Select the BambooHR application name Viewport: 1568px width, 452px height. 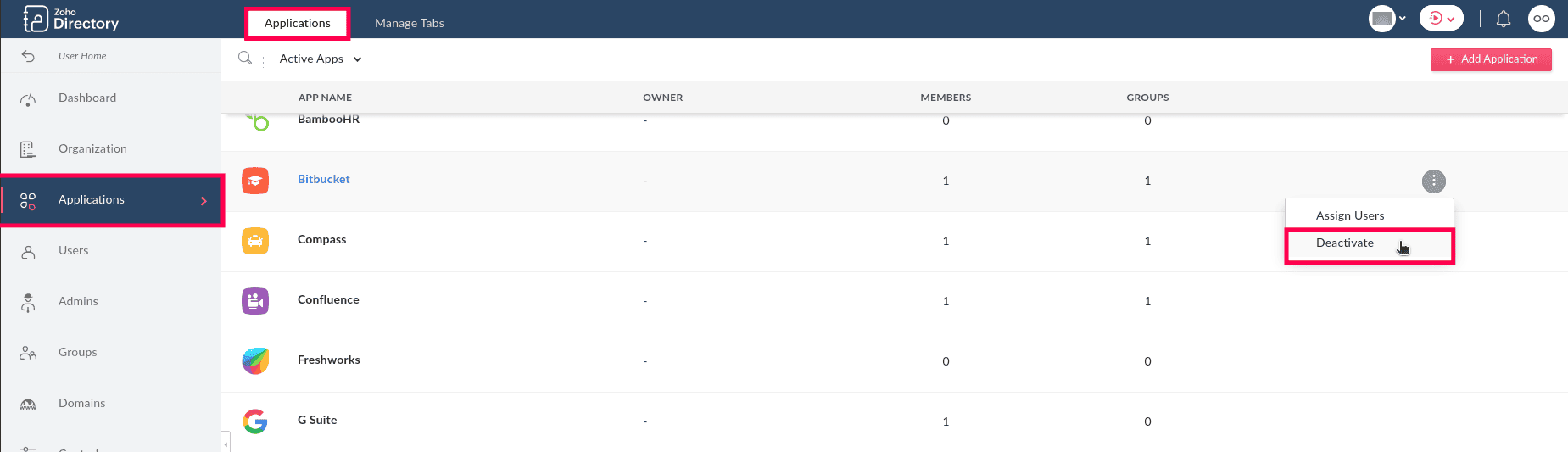pos(329,120)
